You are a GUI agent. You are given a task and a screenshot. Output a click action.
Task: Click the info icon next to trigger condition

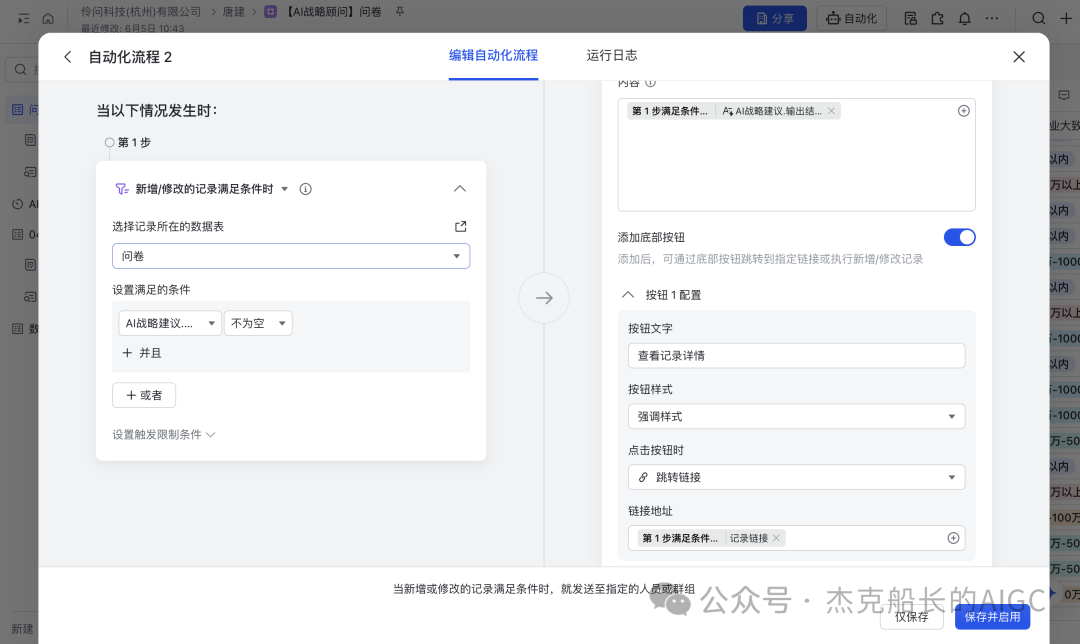(306, 189)
